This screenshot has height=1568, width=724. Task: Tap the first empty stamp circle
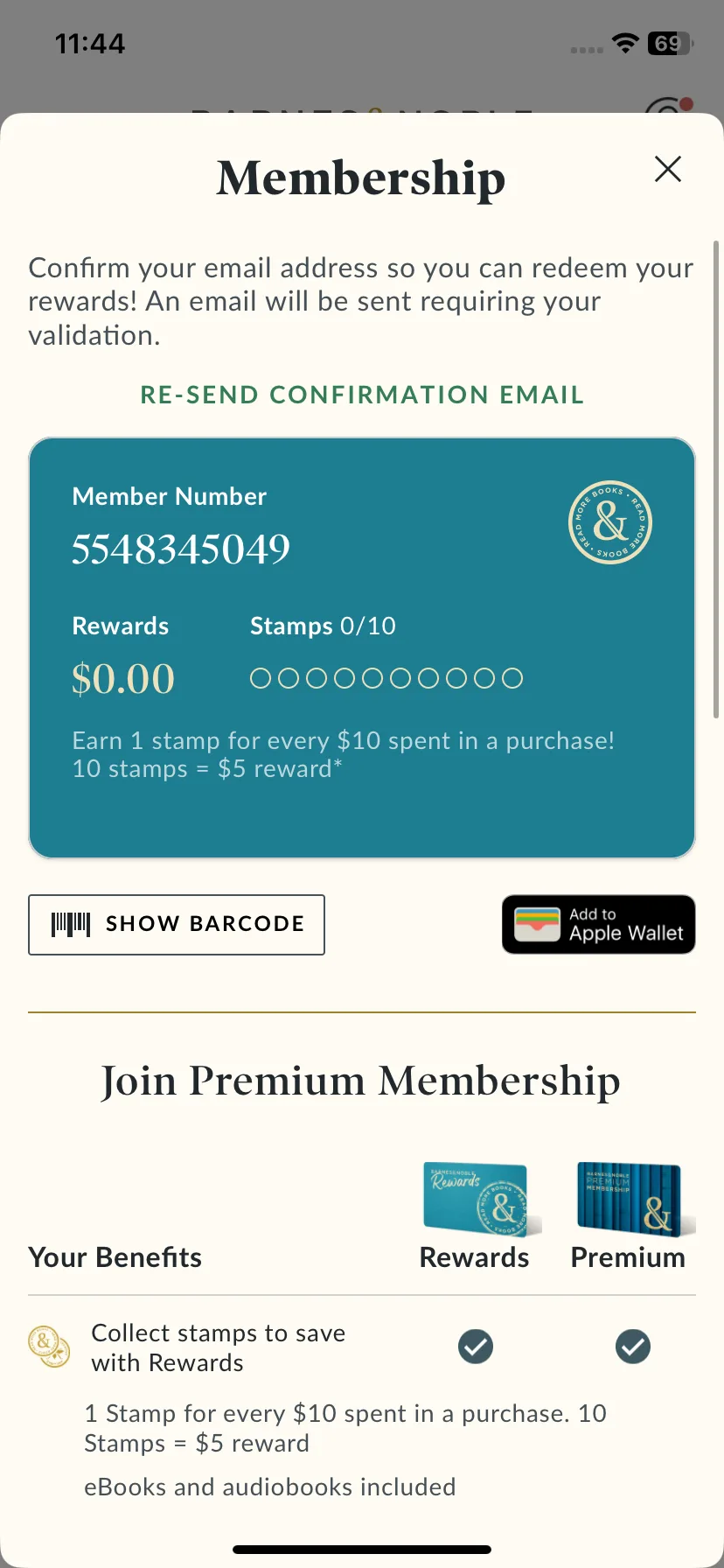point(261,678)
